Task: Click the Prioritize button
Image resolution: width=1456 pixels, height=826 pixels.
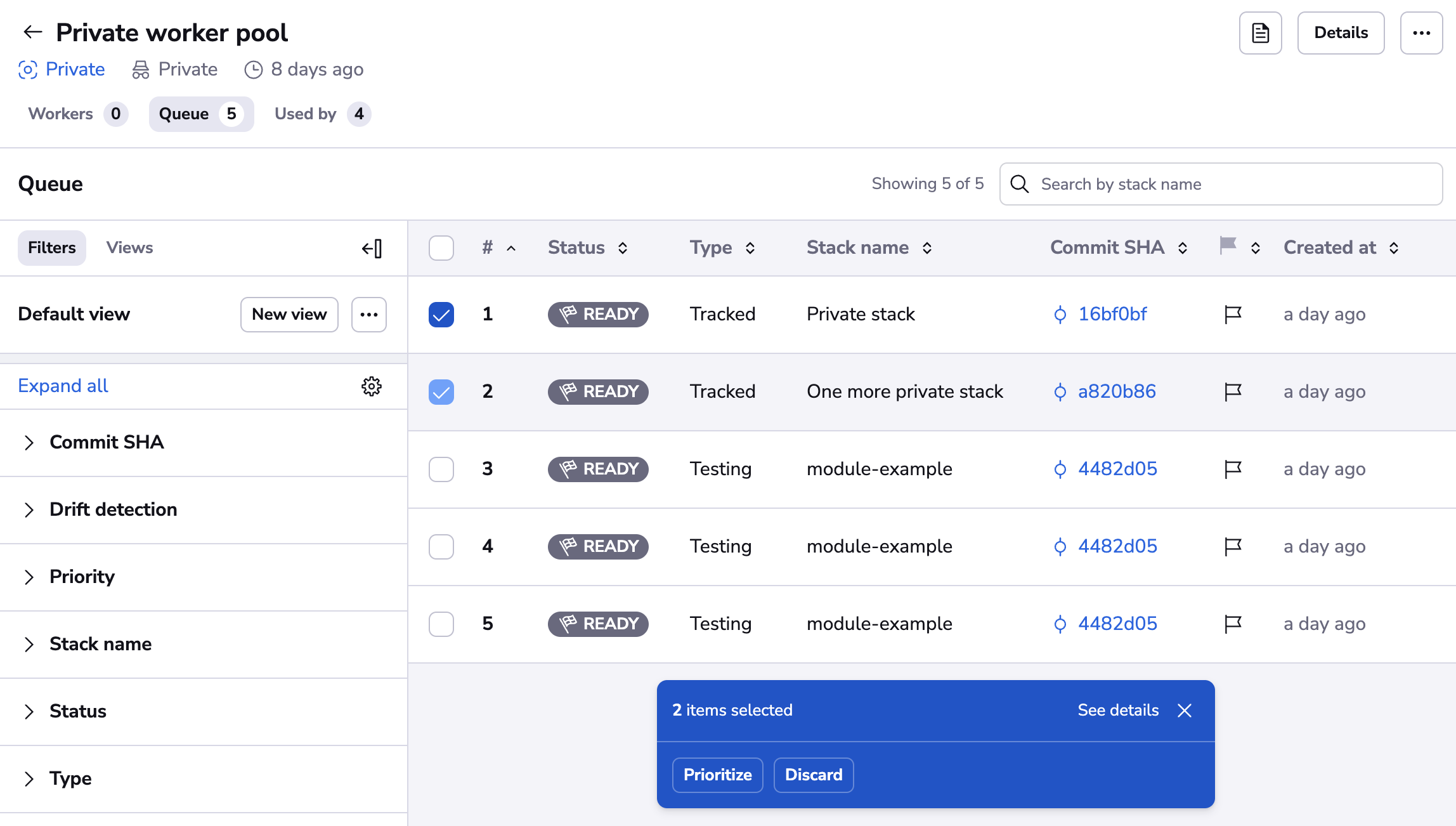Action: pos(717,775)
